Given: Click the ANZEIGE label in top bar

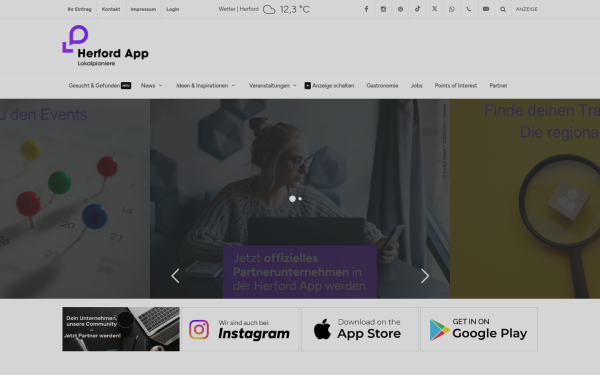Looking at the screenshot, I should (x=527, y=9).
